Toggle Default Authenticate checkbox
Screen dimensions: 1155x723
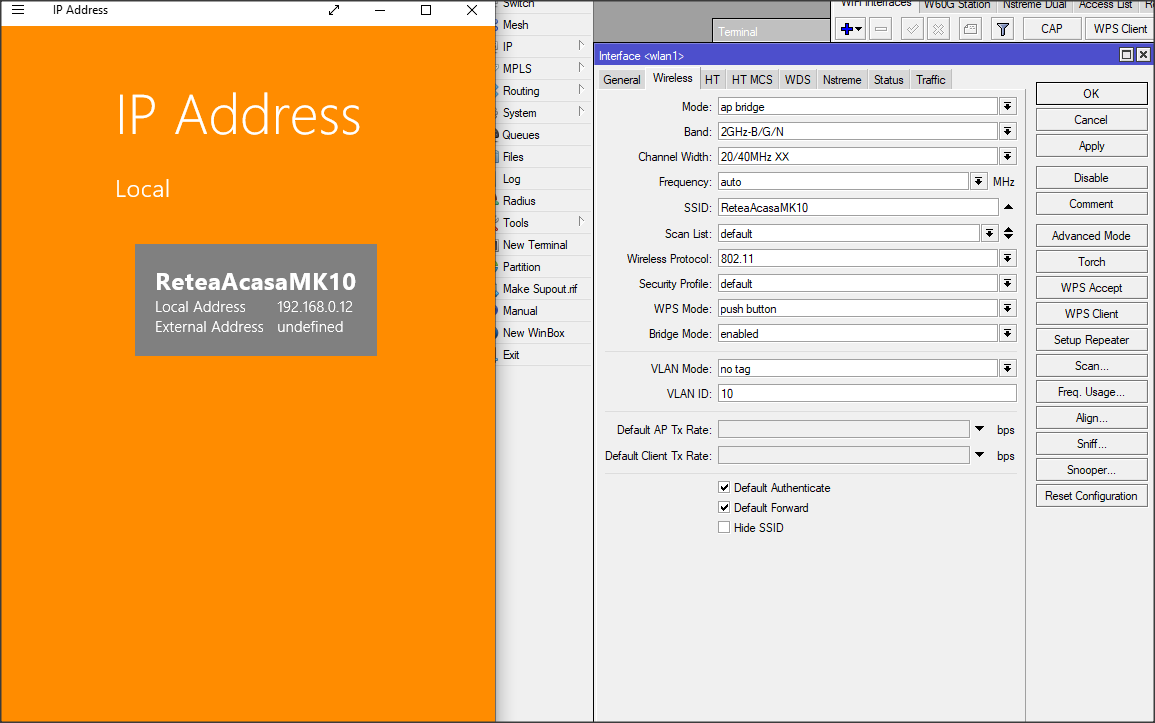(724, 487)
